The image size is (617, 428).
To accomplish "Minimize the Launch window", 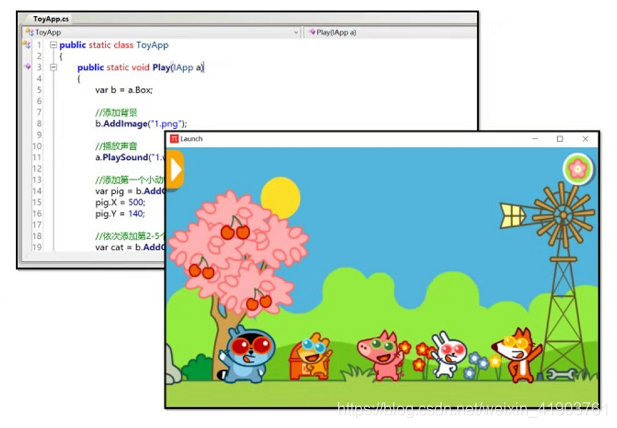I will point(535,139).
